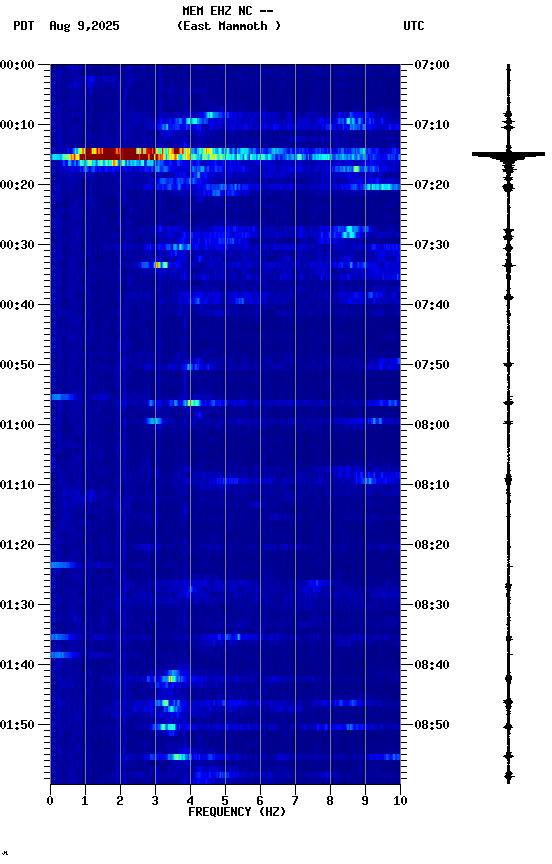Click the 2 Hz frequency axis tick
The image size is (552, 864).
[120, 801]
